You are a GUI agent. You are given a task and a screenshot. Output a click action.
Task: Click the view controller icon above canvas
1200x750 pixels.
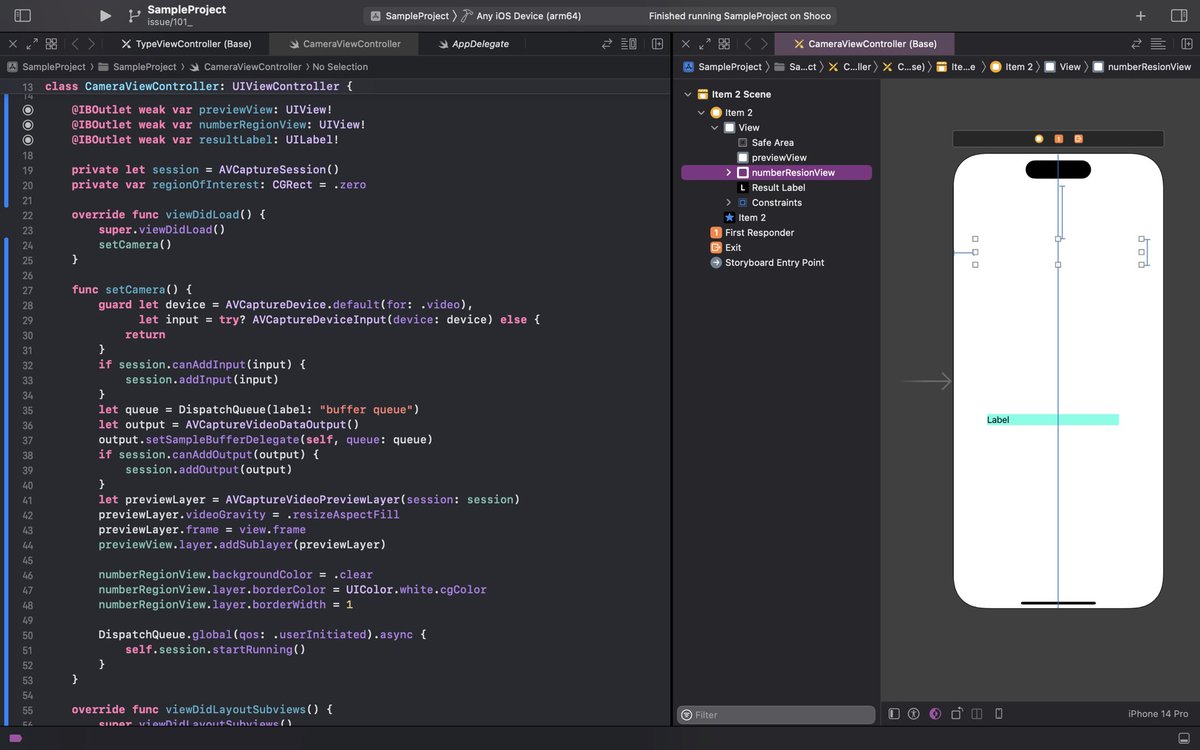(x=1039, y=139)
